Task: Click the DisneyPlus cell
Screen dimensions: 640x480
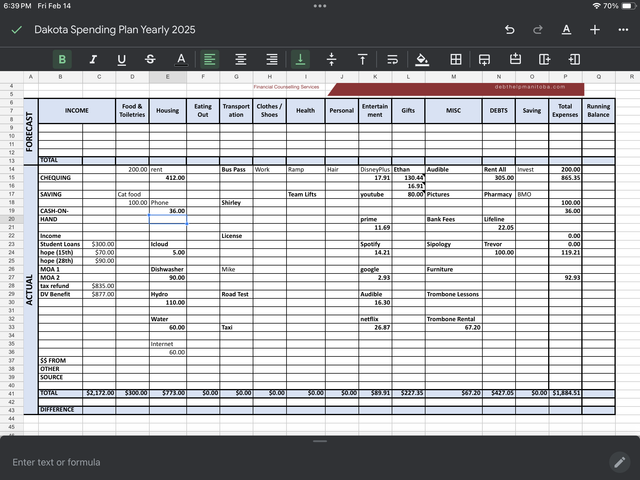Action: pos(375,169)
